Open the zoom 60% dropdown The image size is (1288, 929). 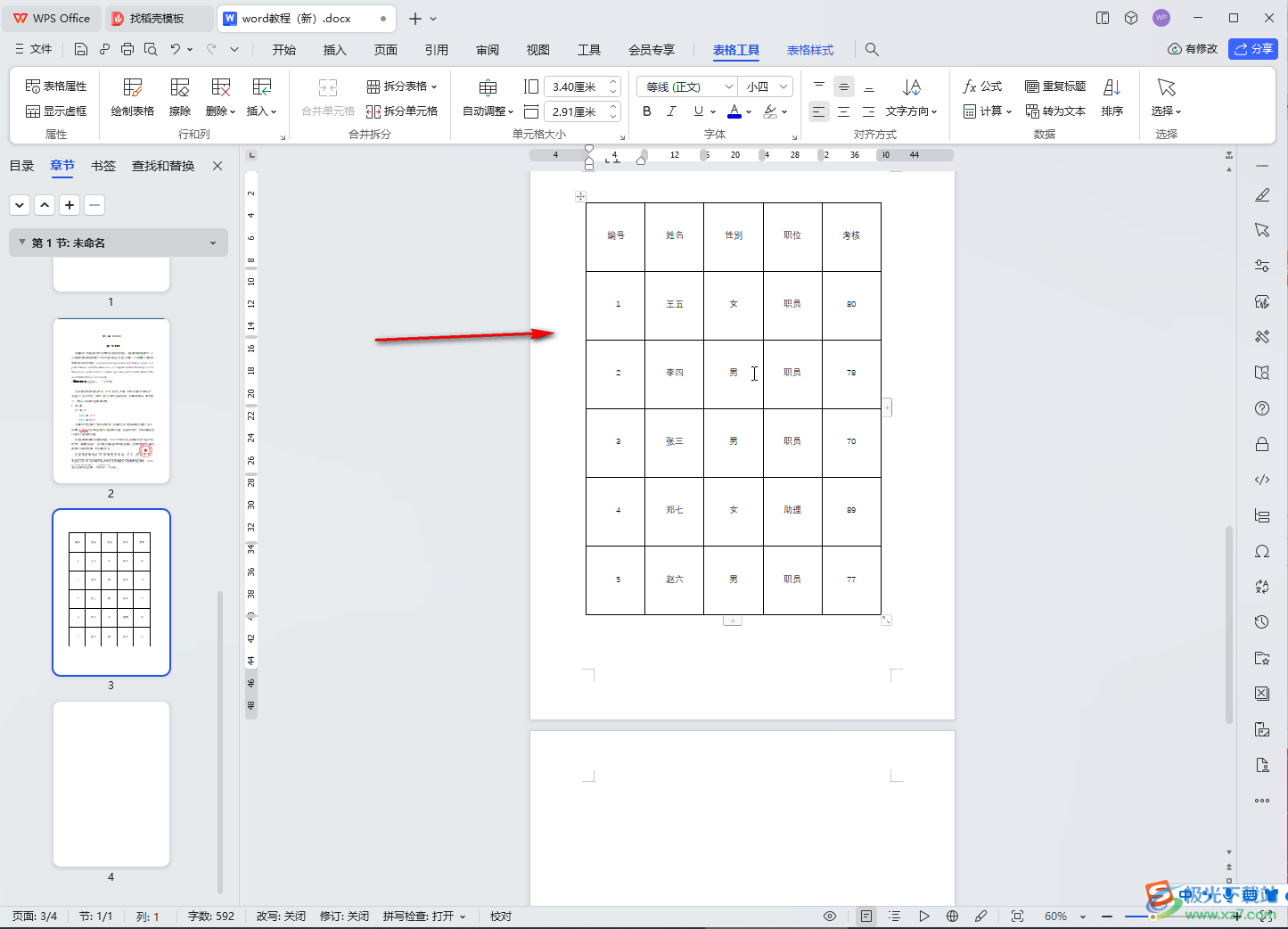click(x=1083, y=917)
